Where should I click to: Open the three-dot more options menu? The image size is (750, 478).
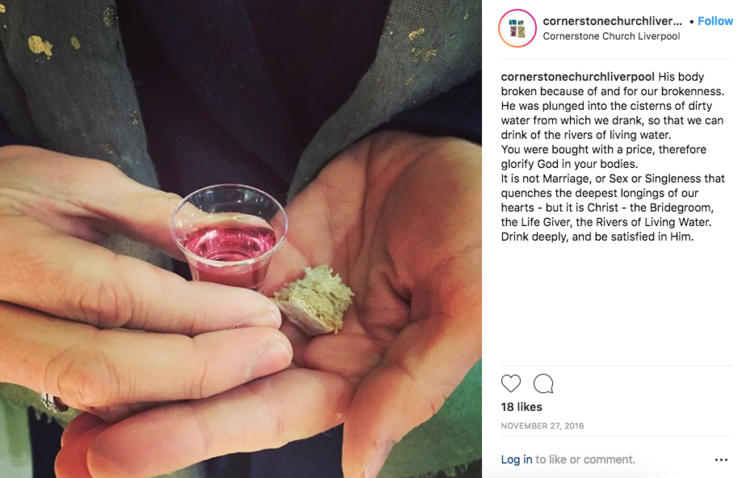721,460
